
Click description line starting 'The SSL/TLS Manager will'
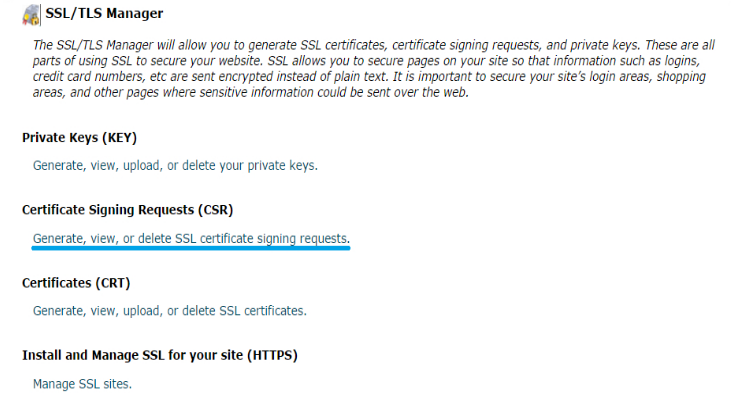click(x=373, y=45)
